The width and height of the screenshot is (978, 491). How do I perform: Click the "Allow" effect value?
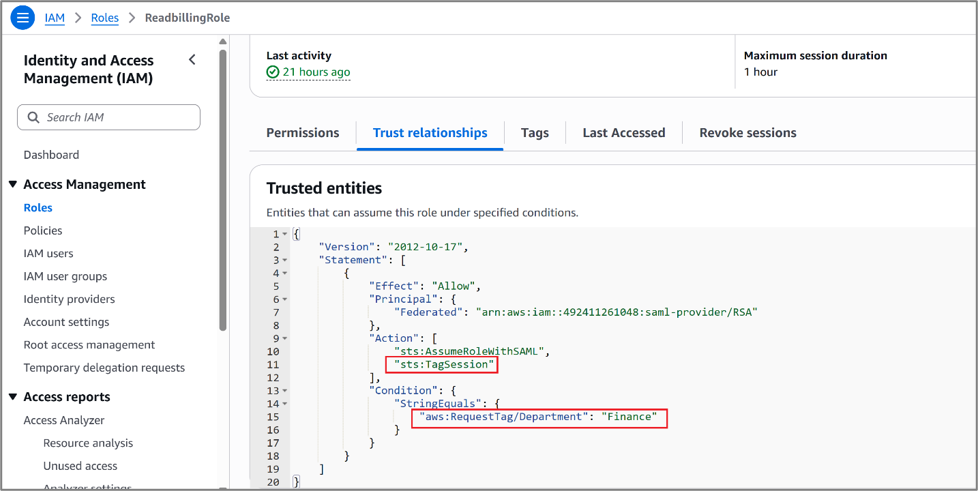(454, 286)
